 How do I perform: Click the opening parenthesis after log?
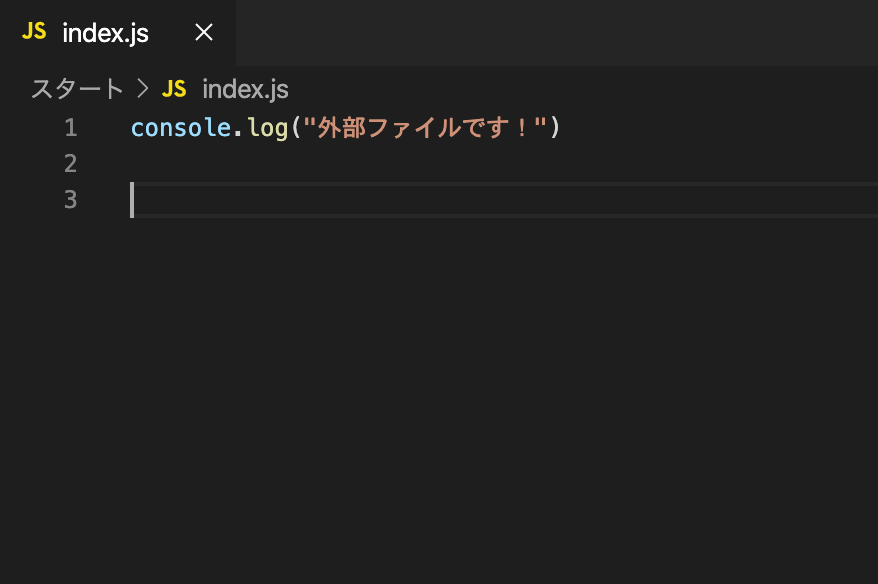coord(296,128)
